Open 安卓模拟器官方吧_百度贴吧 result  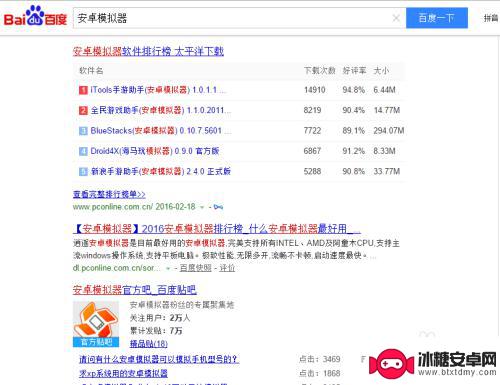point(135,290)
